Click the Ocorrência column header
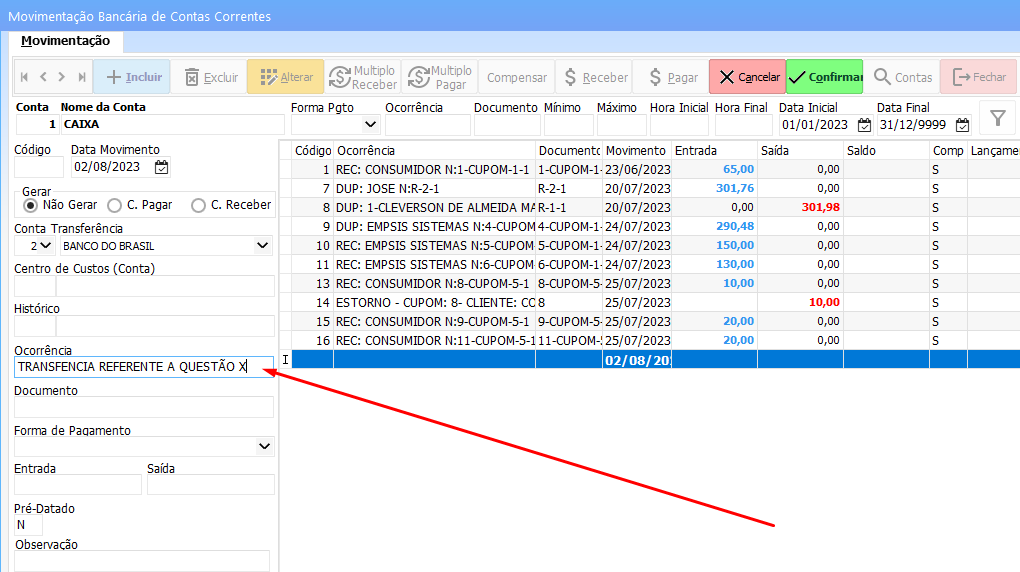 coord(435,151)
